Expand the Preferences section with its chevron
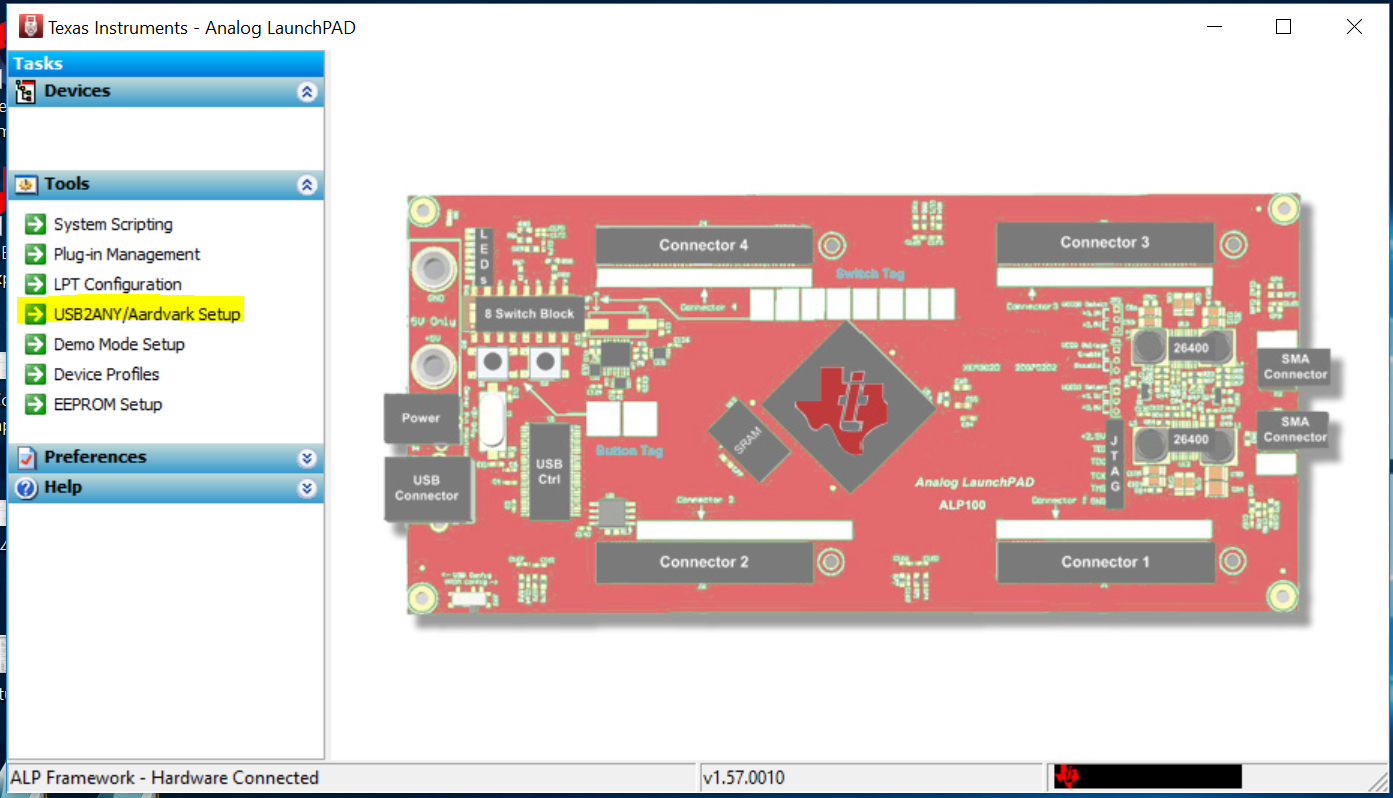The image size is (1393, 798). [x=307, y=458]
